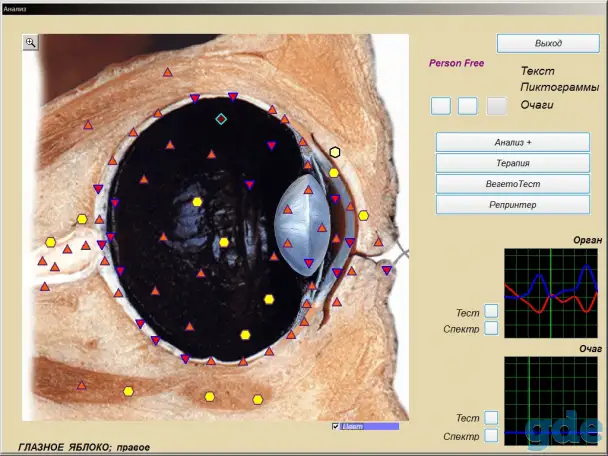The image size is (608, 456).
Task: Click the Терапия button
Action: (x=513, y=163)
